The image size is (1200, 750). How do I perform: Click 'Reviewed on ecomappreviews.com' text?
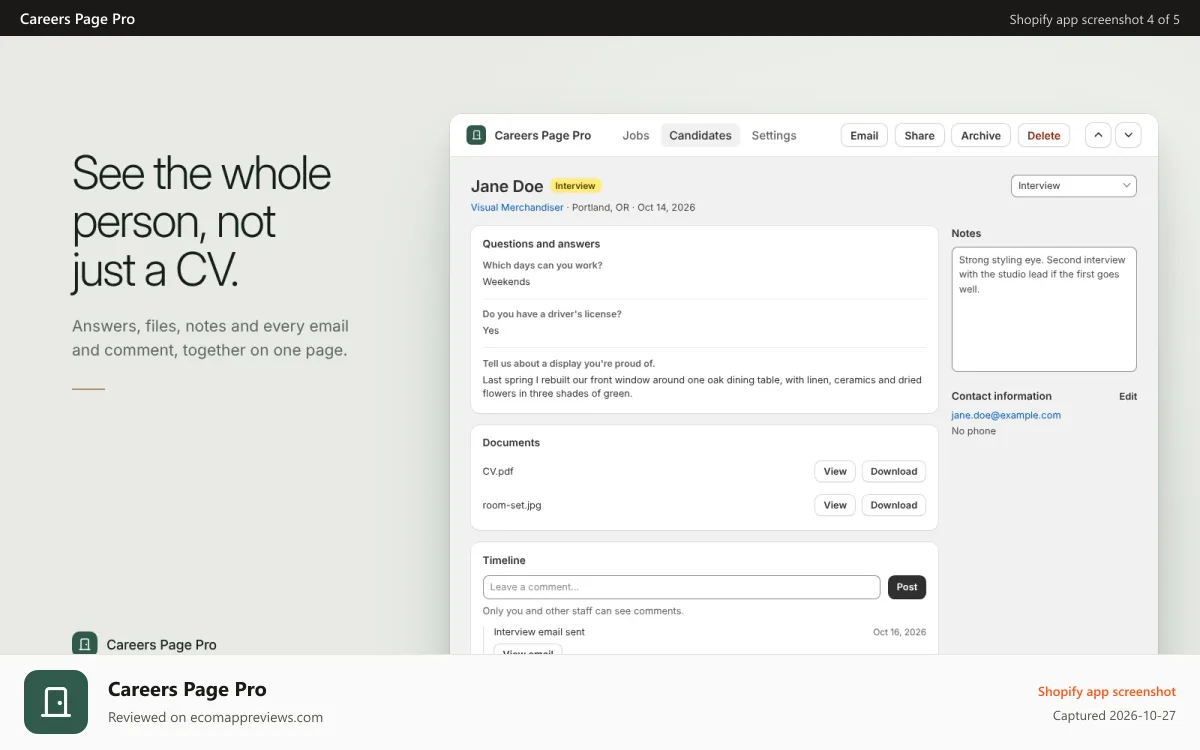[215, 717]
